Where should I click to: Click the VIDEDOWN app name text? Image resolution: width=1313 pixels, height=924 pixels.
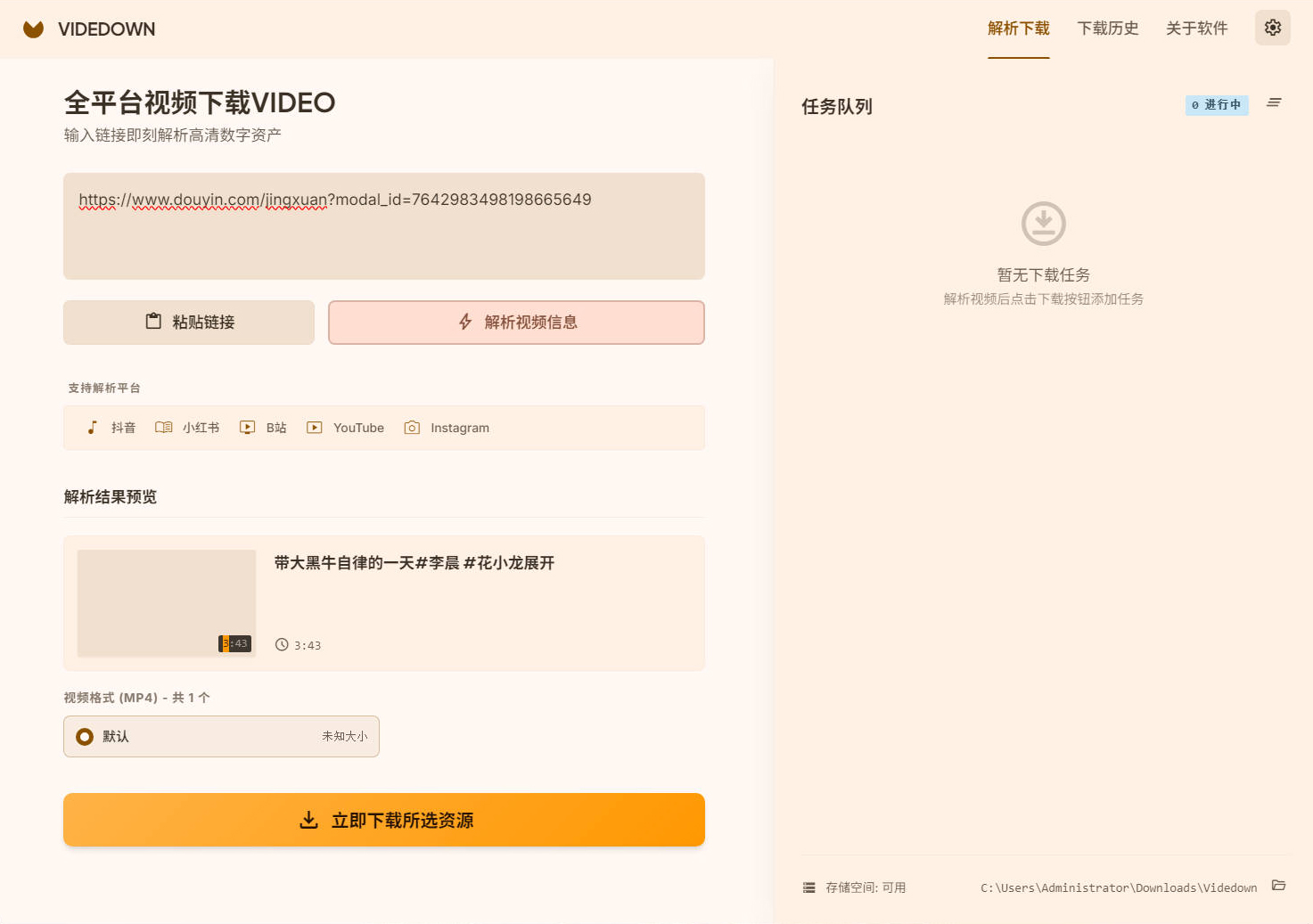(106, 29)
